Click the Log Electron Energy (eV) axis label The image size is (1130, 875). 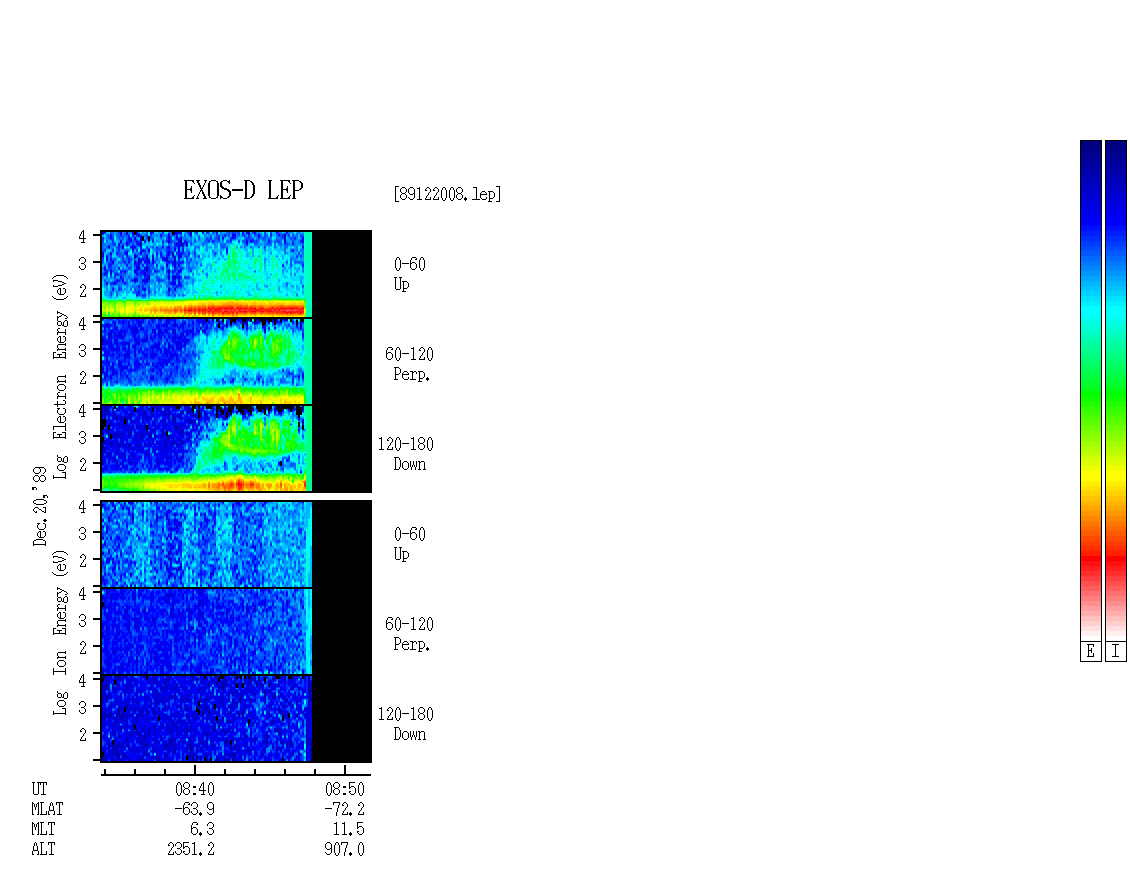60,376
